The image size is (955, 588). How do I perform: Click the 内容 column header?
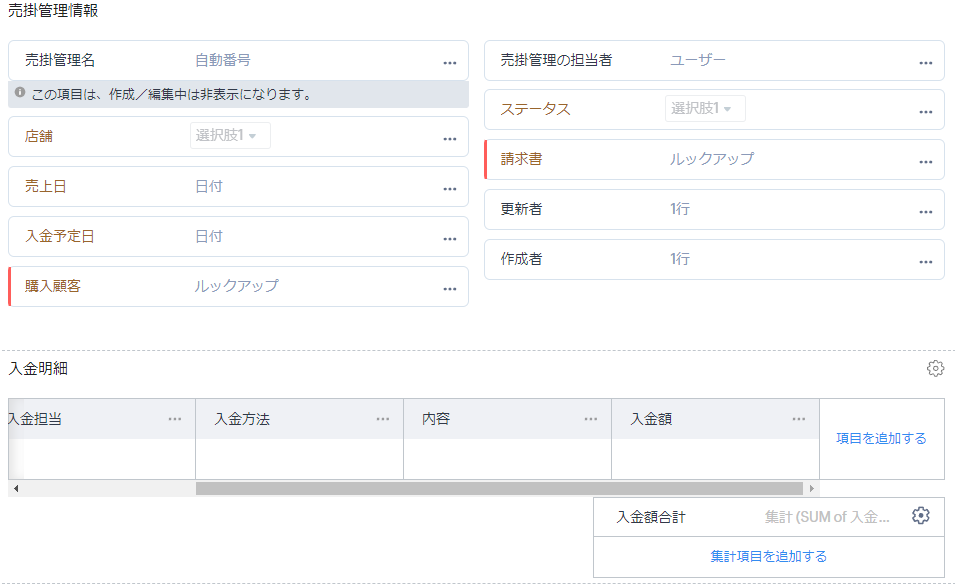click(x=507, y=419)
